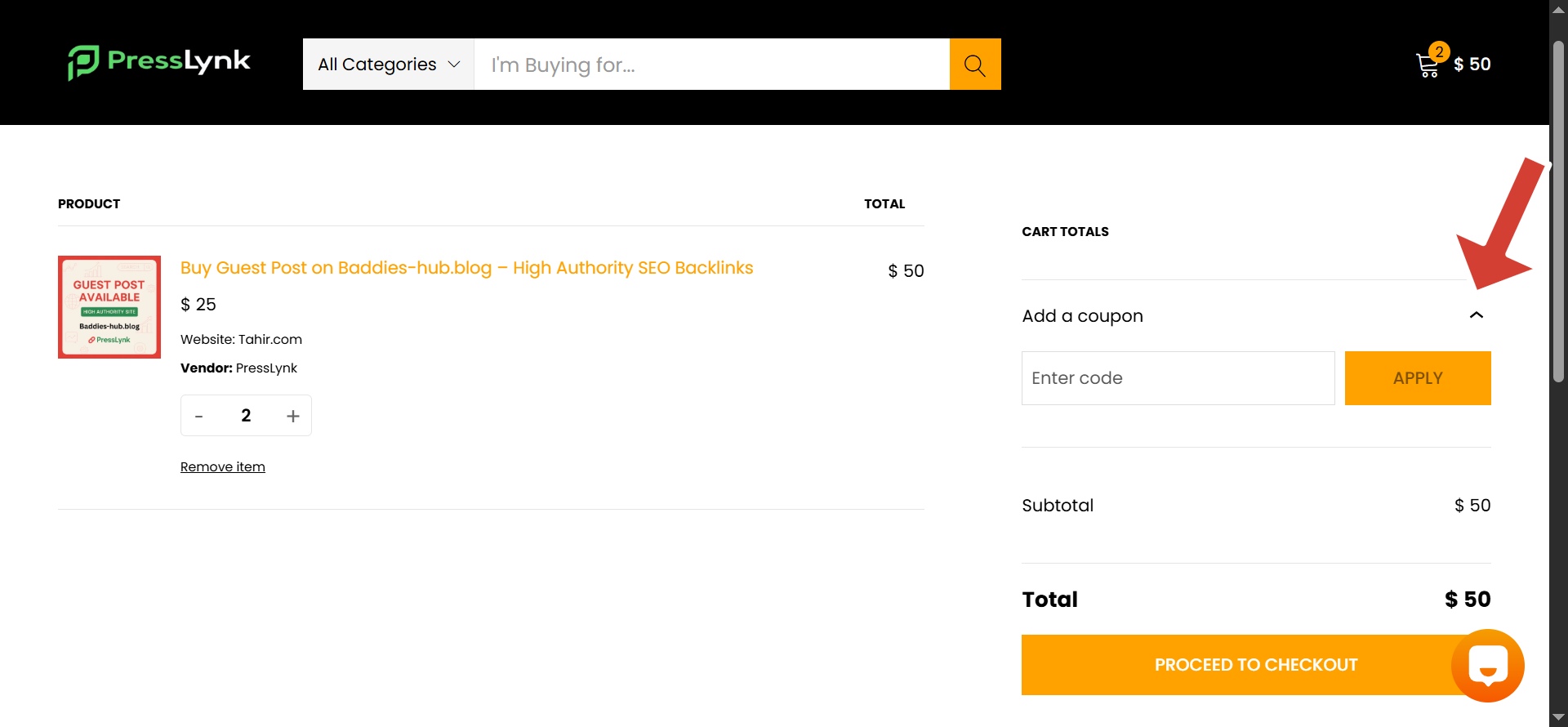Open the Baddies-hub.blog guest post product link

click(467, 268)
